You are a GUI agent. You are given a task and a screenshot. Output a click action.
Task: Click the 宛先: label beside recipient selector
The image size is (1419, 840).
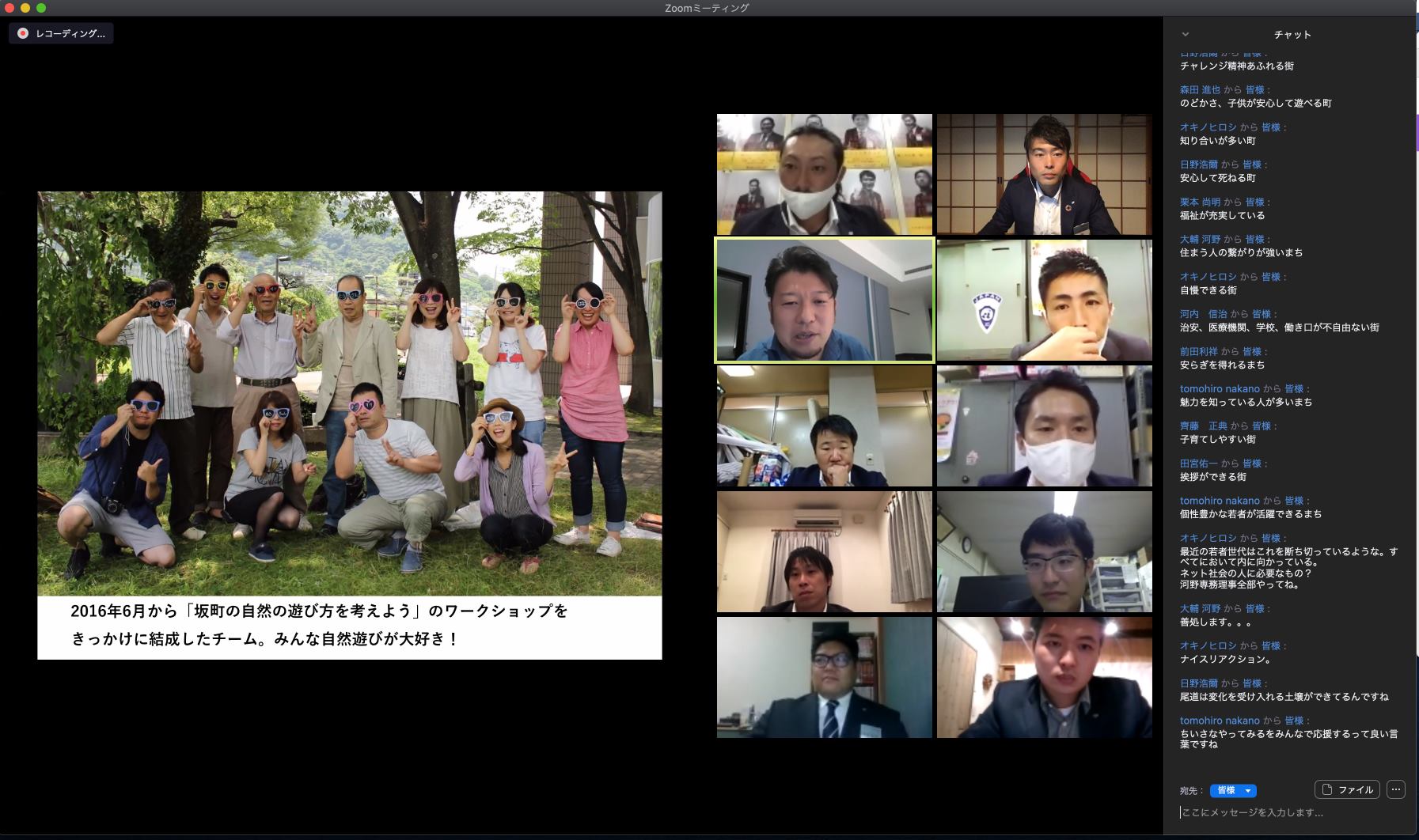1191,791
